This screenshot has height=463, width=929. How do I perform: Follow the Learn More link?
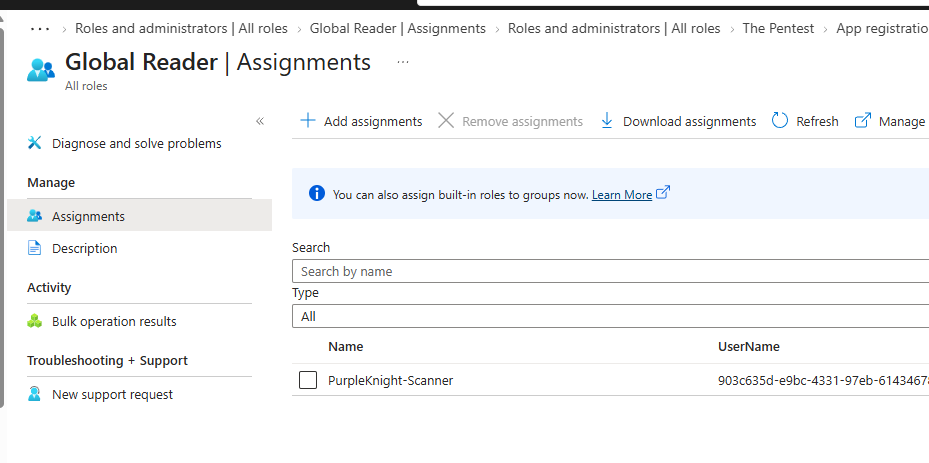click(x=622, y=194)
